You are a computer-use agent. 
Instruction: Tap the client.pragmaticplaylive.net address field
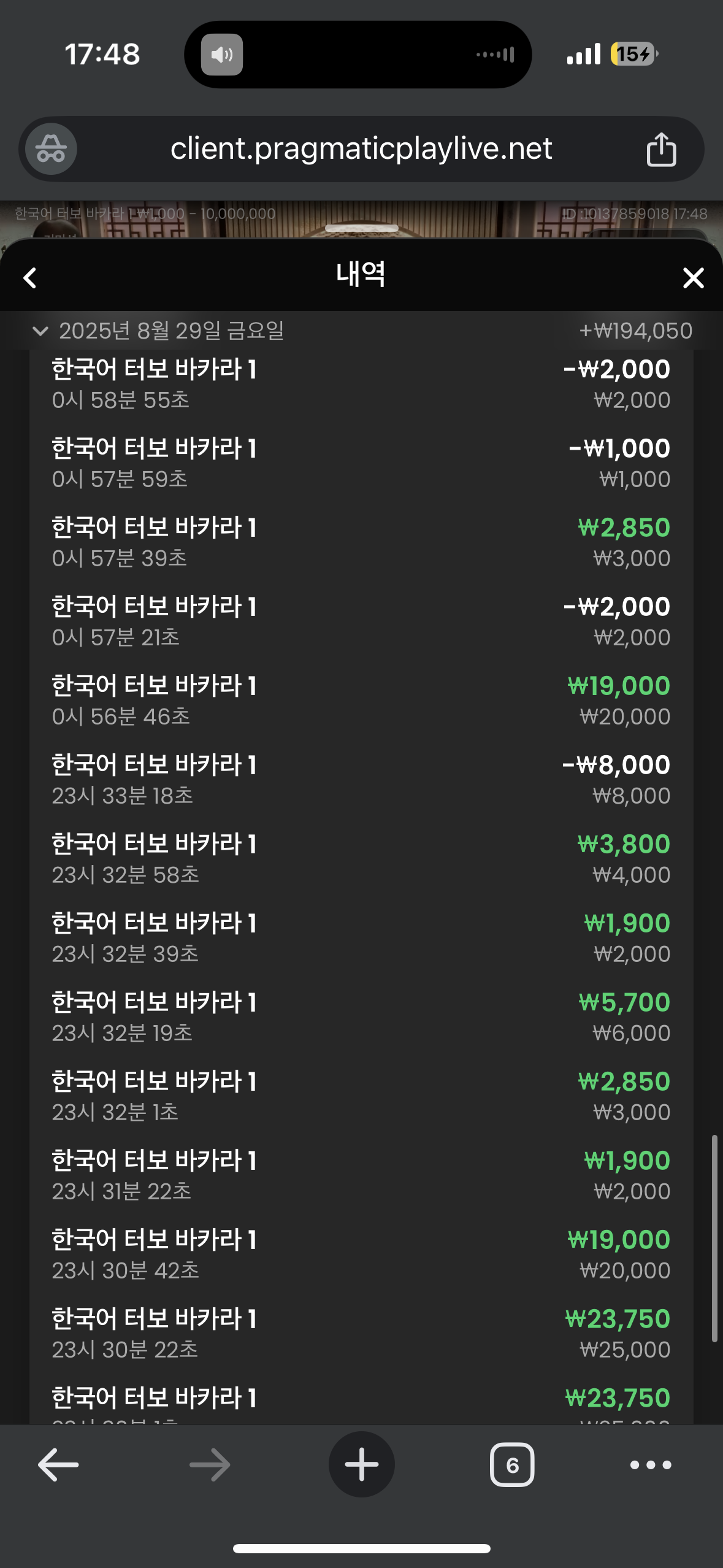[x=361, y=149]
